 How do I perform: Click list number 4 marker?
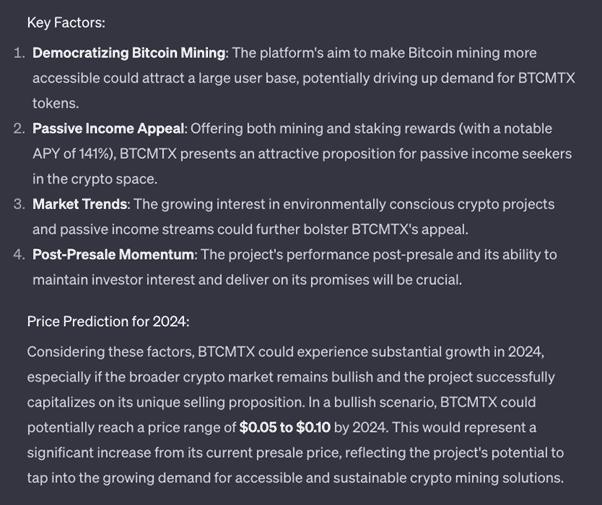click(19, 254)
